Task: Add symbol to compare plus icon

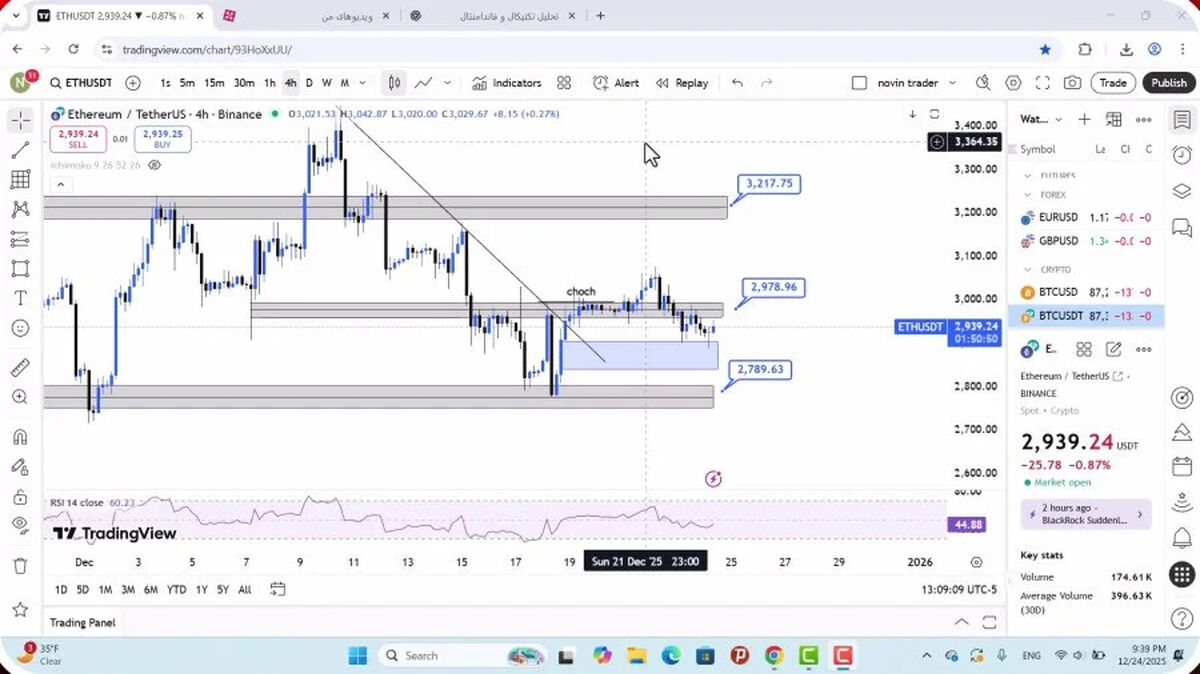Action: 133,83
